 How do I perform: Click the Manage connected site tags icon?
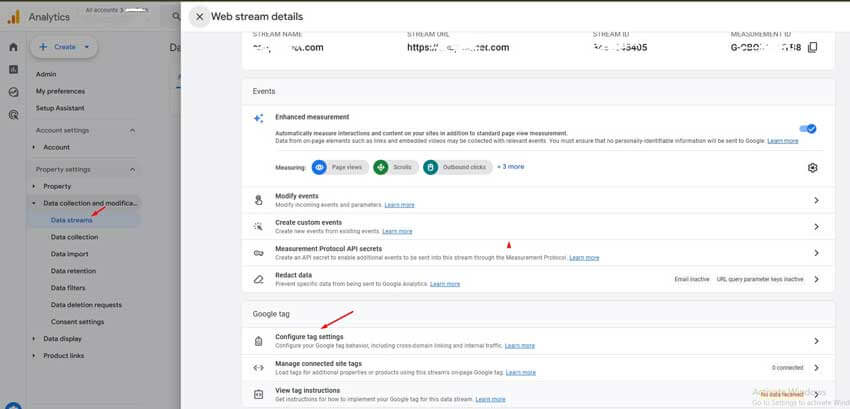pos(259,368)
